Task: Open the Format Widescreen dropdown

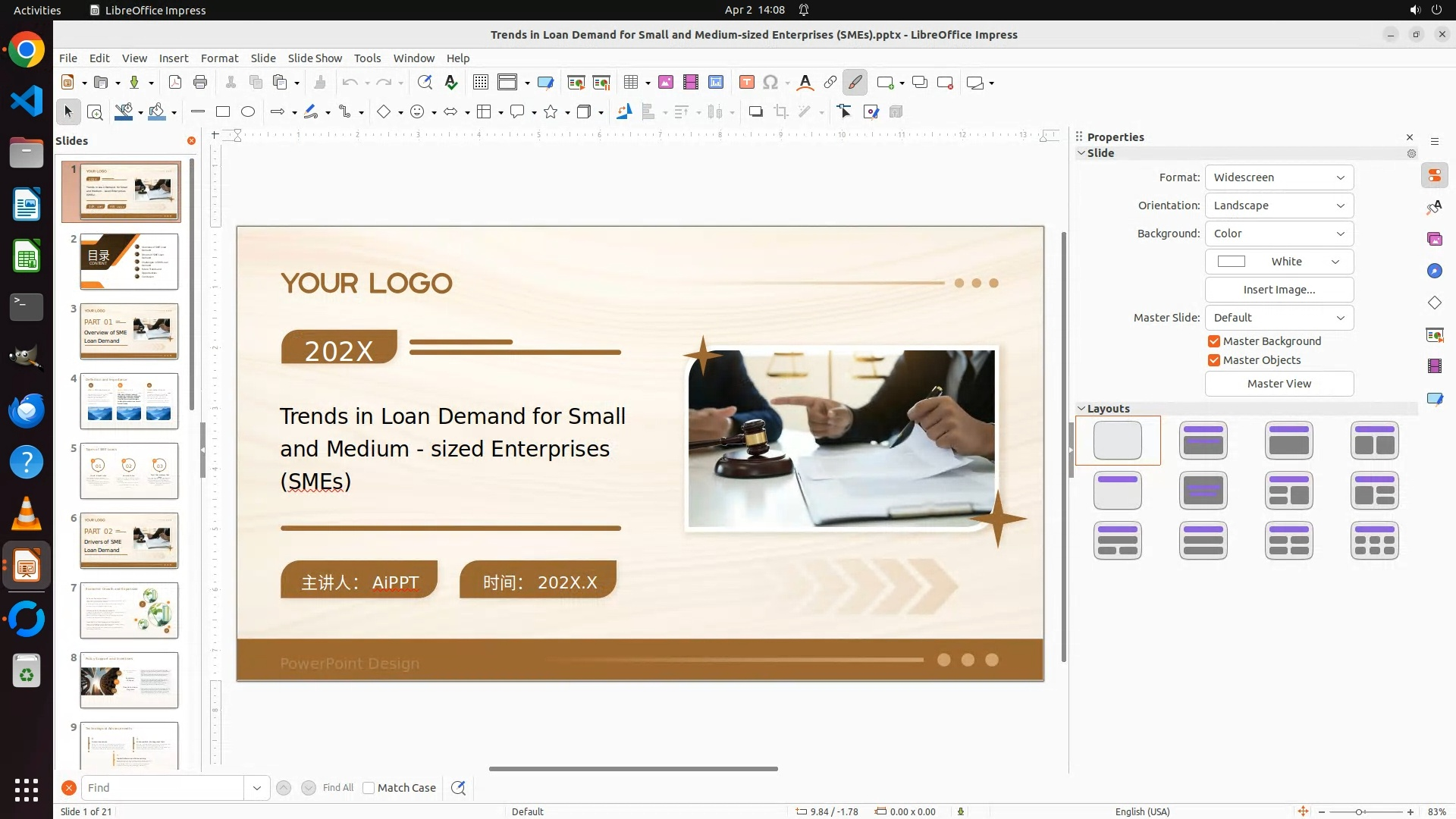Action: (x=1279, y=177)
